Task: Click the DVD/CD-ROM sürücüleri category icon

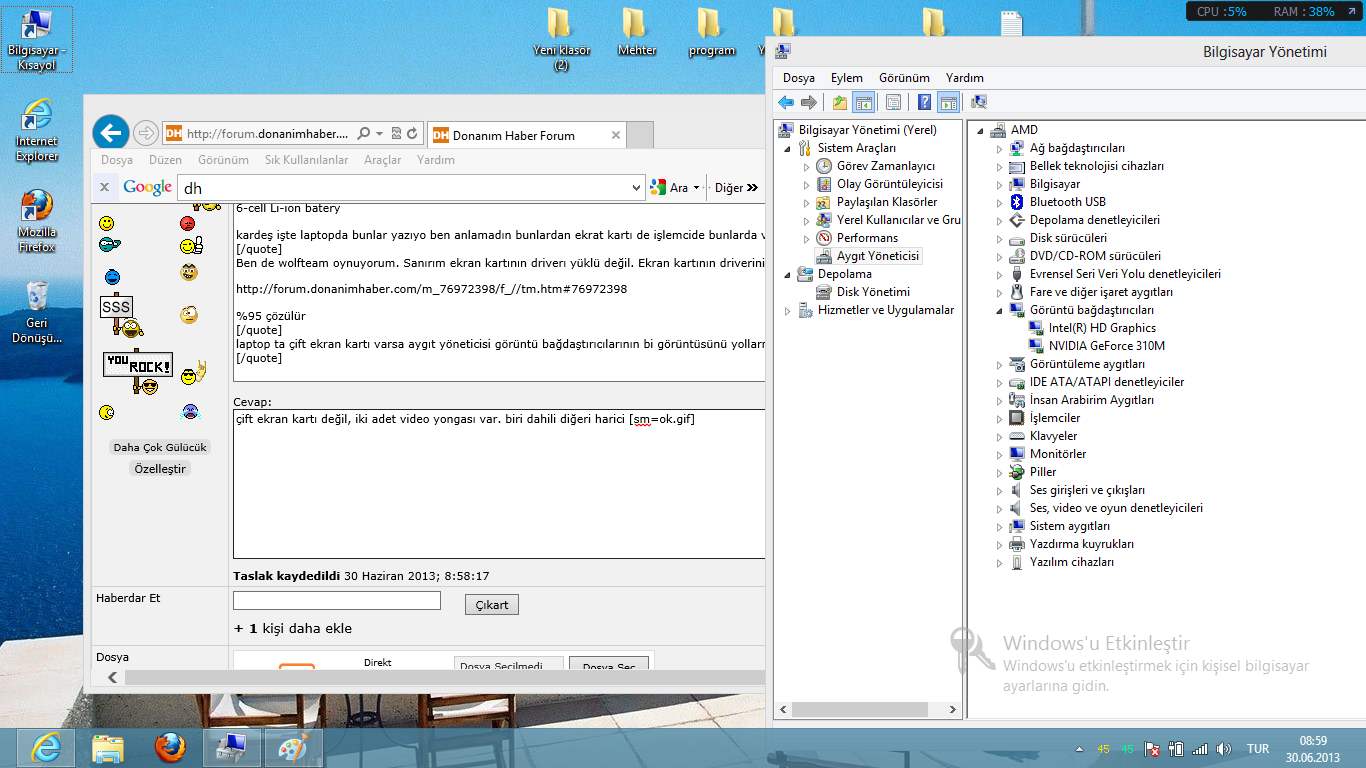Action: click(x=1017, y=256)
